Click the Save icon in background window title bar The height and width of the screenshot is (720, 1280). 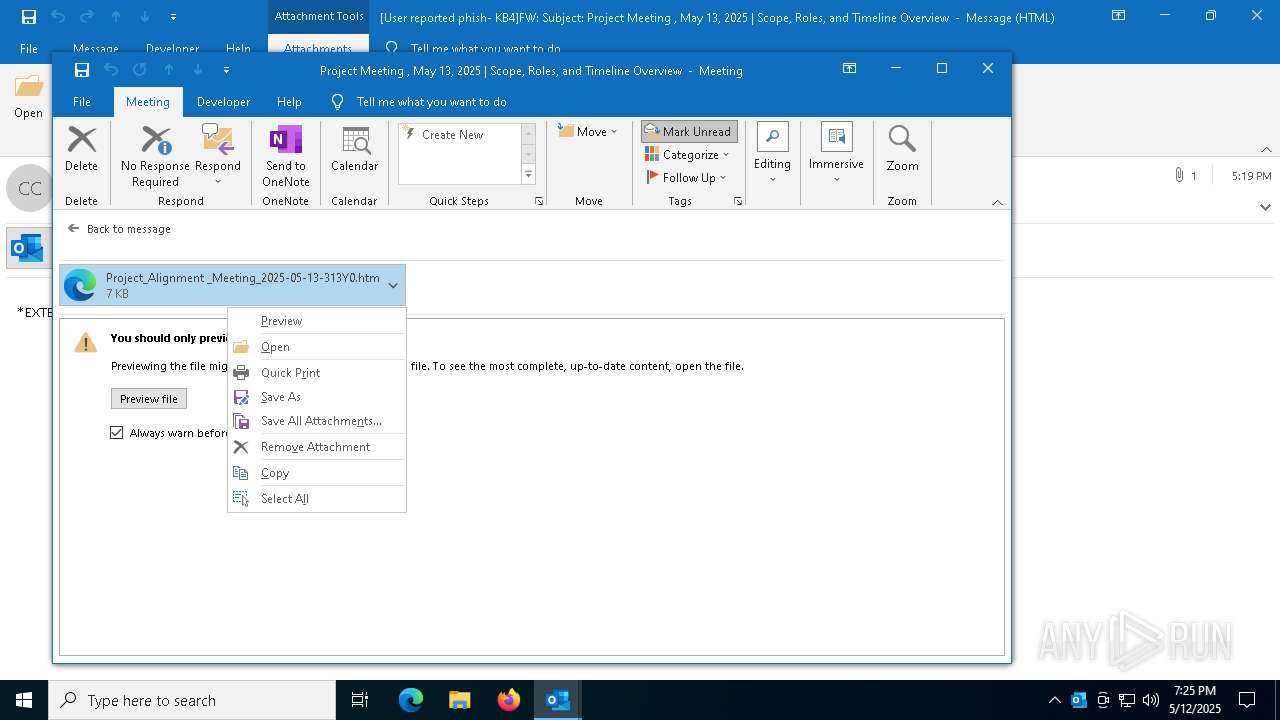coord(29,17)
